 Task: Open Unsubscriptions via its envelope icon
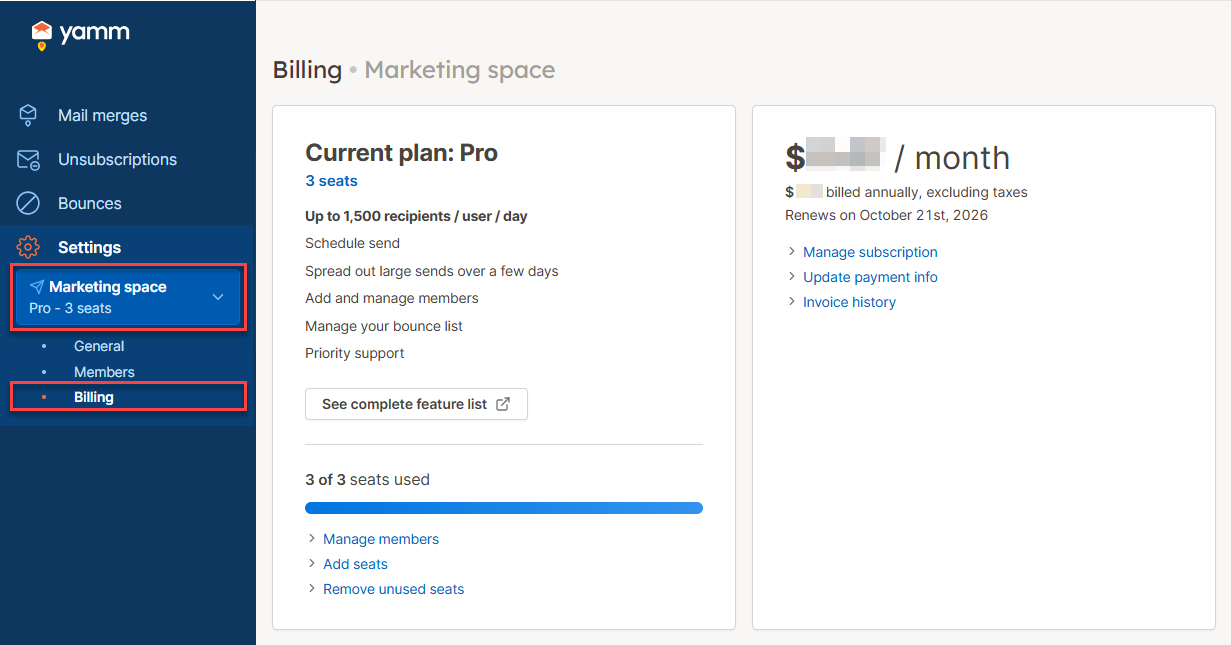pyautogui.click(x=28, y=159)
